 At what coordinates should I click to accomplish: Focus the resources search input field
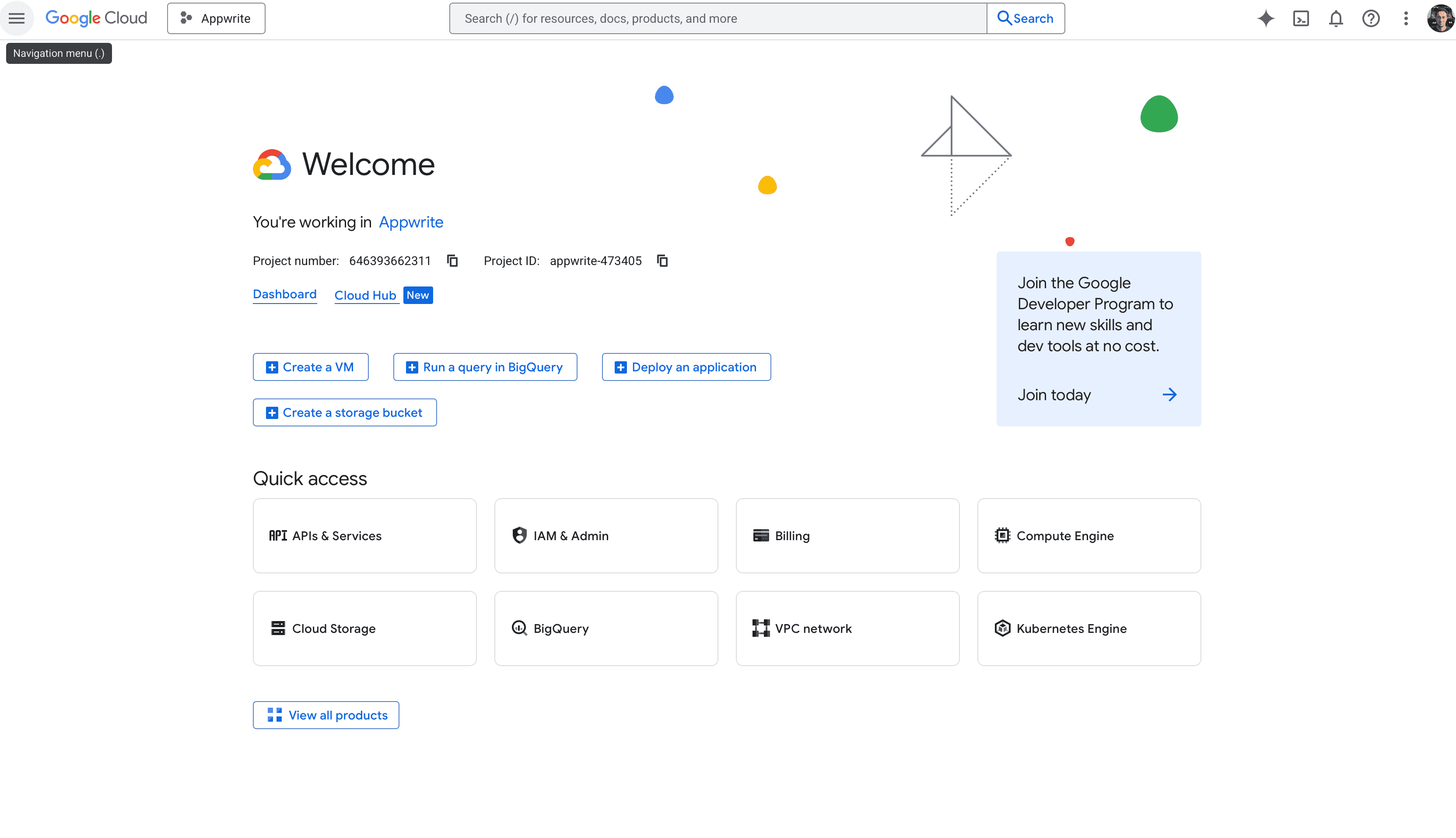(717, 18)
